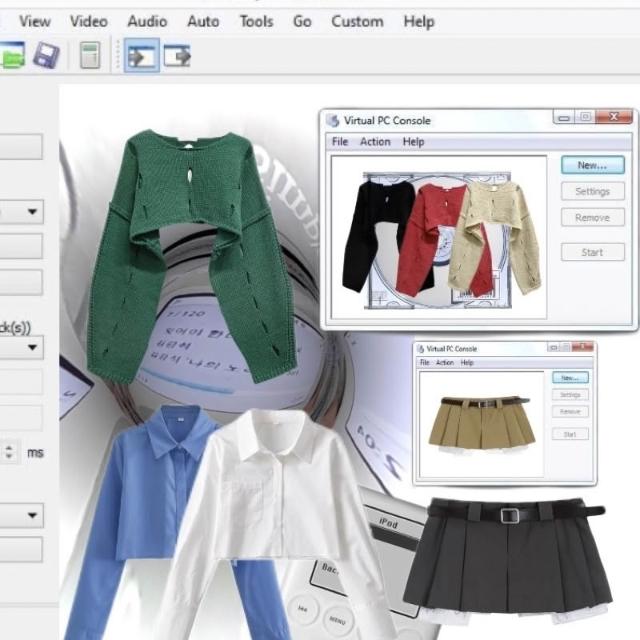Select the highlighted input preview window icon
The width and height of the screenshot is (640, 640).
coord(141,55)
